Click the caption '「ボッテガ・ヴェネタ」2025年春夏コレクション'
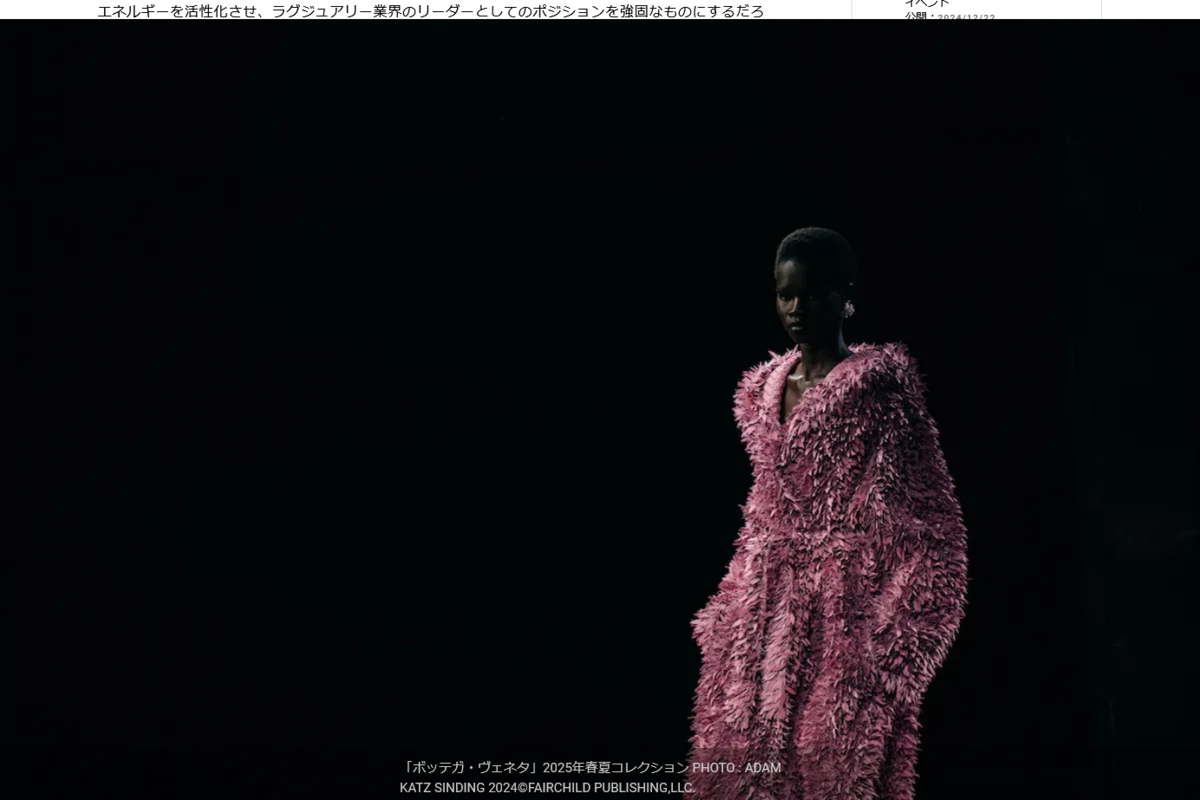 point(546,768)
